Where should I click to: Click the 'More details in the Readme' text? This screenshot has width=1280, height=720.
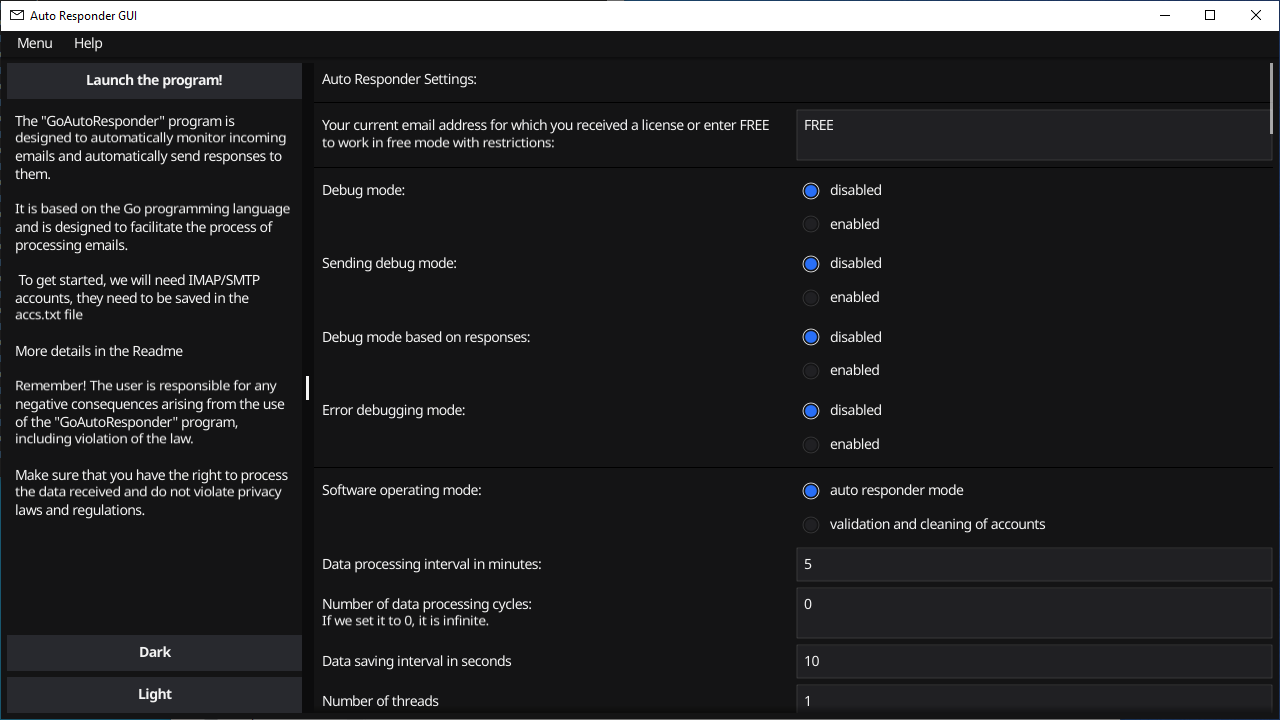point(99,351)
